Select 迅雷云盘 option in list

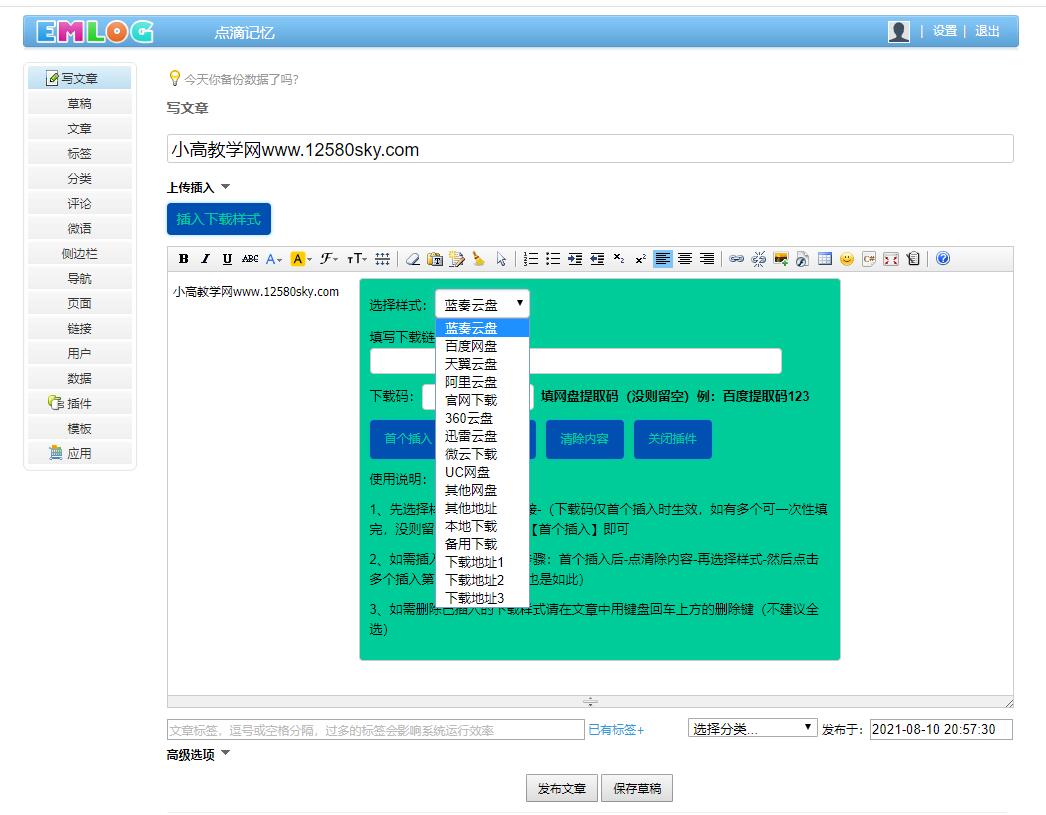482,436
